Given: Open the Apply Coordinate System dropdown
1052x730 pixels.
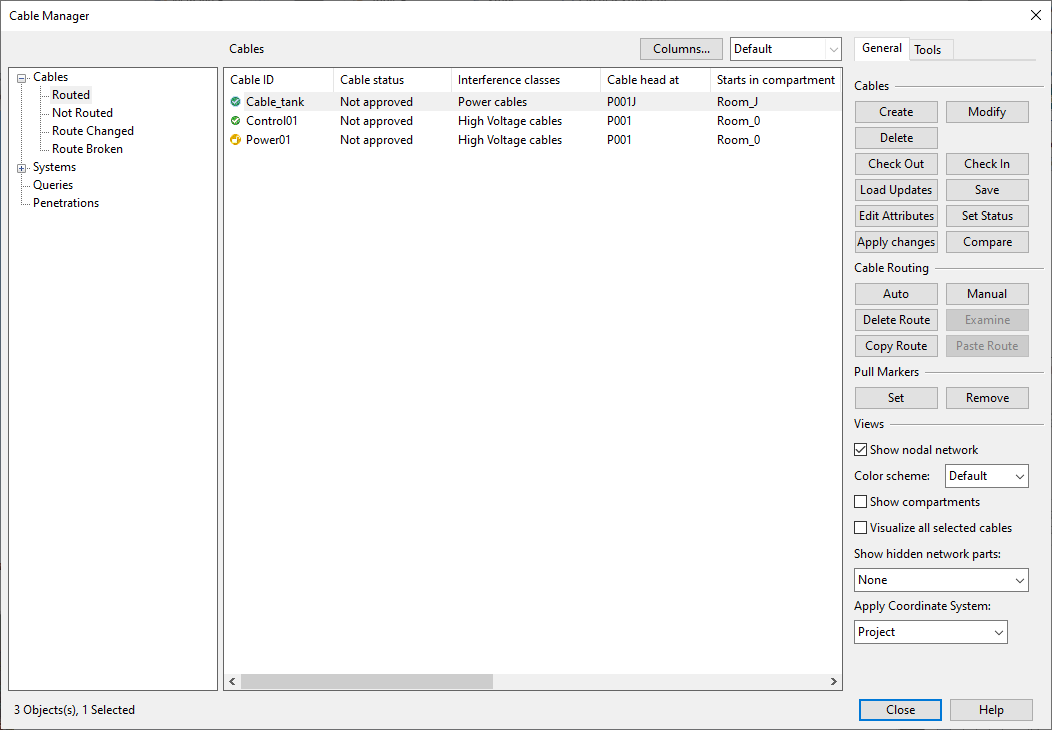Looking at the screenshot, I should click(930, 632).
